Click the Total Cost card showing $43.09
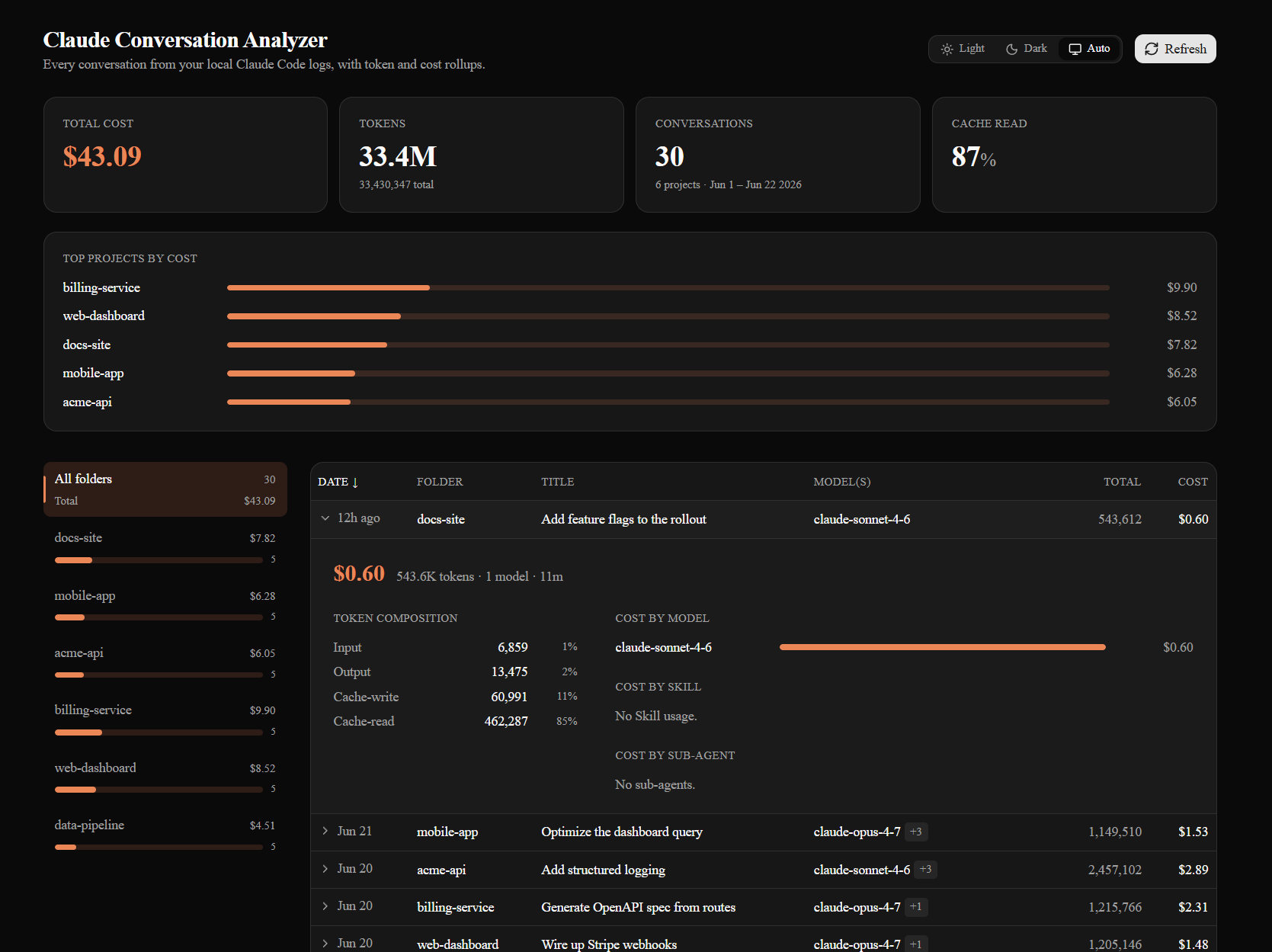The width and height of the screenshot is (1272, 952). (x=185, y=155)
